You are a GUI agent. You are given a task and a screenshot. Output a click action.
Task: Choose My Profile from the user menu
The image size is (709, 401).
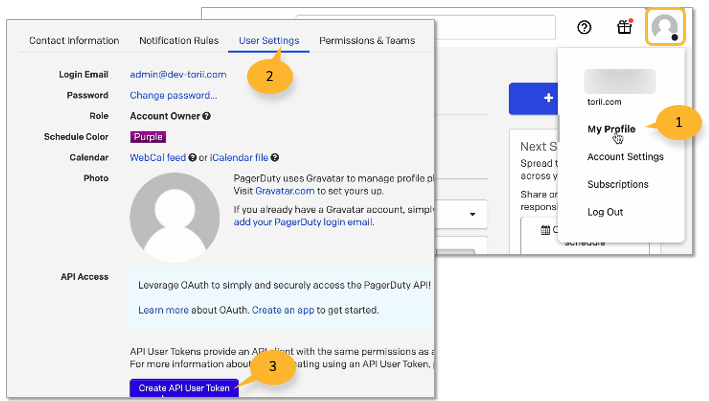pos(611,129)
